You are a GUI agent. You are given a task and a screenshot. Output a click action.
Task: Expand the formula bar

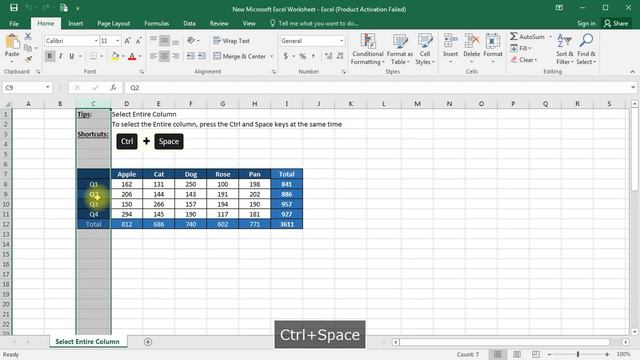(x=633, y=87)
